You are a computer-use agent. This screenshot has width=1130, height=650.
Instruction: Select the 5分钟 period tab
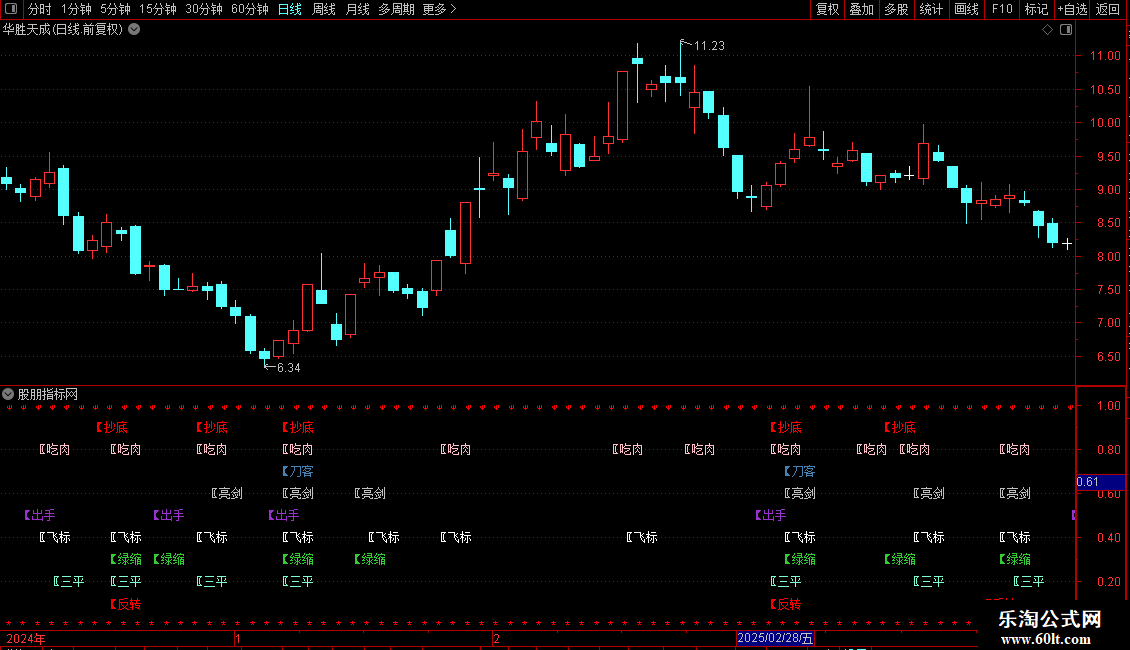[x=115, y=9]
